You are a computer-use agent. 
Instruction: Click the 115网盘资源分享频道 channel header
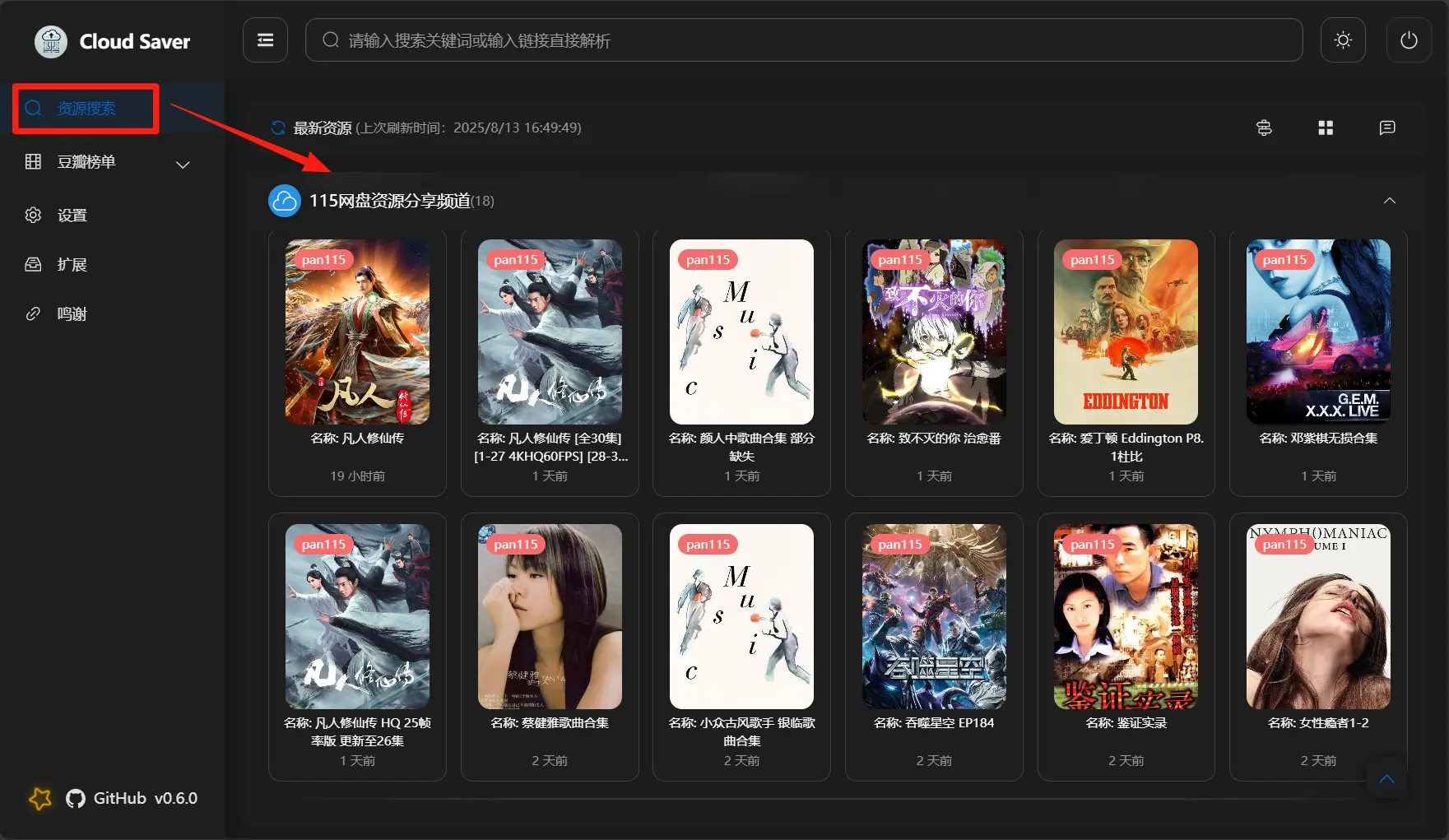389,201
